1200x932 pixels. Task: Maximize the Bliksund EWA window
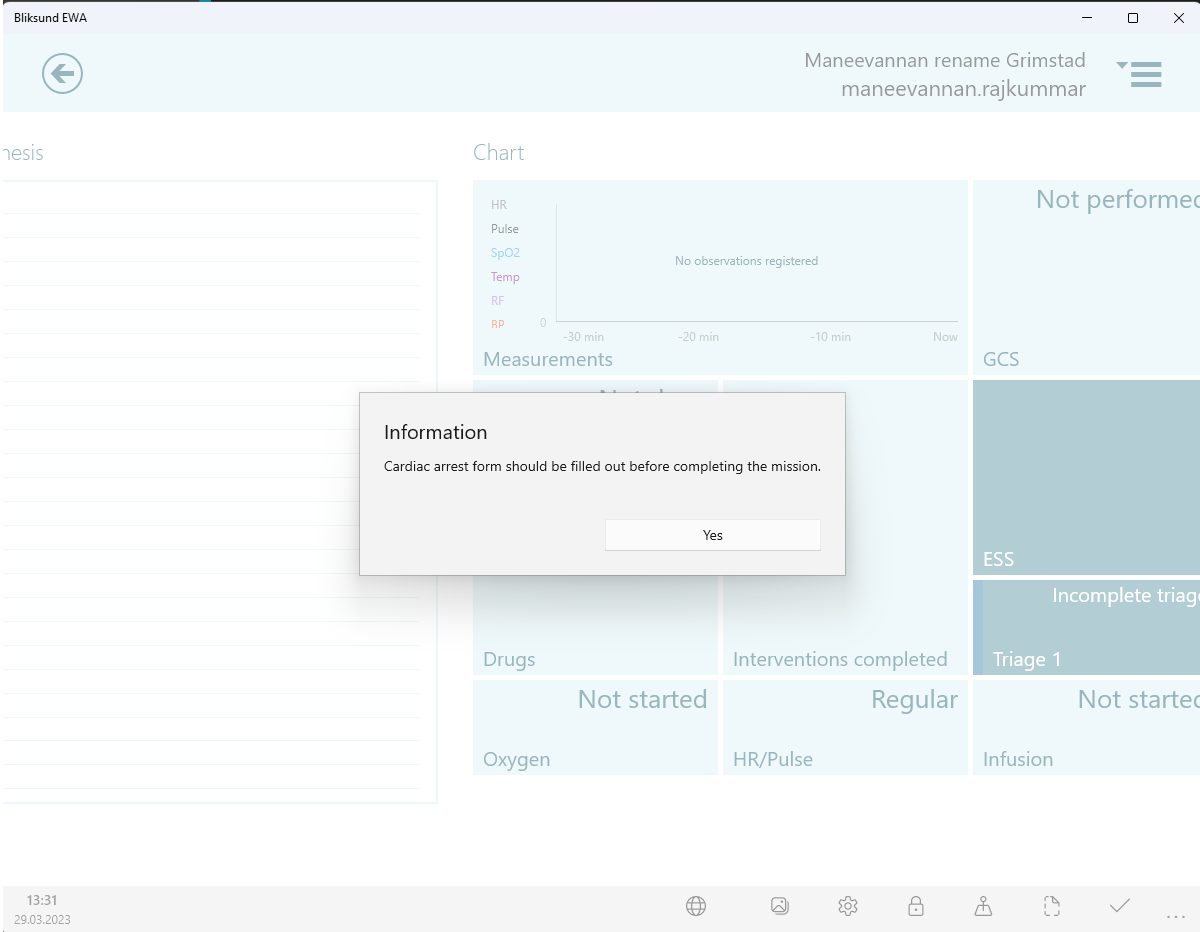[x=1133, y=18]
